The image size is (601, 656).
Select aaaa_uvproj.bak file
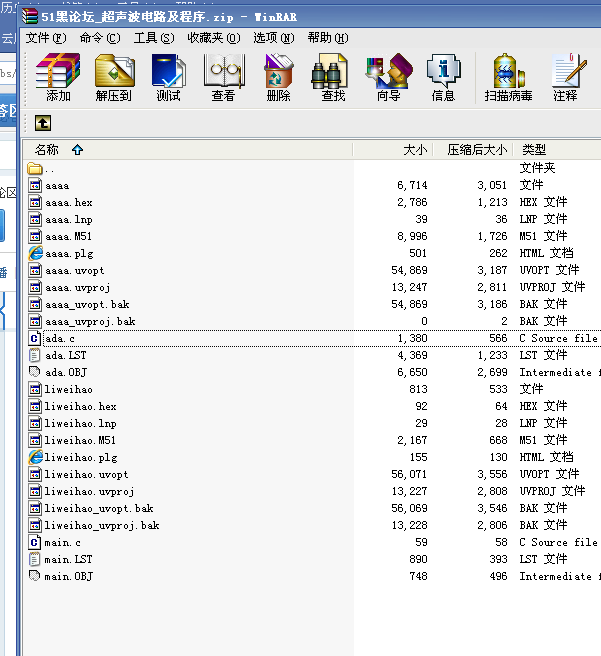(x=90, y=321)
